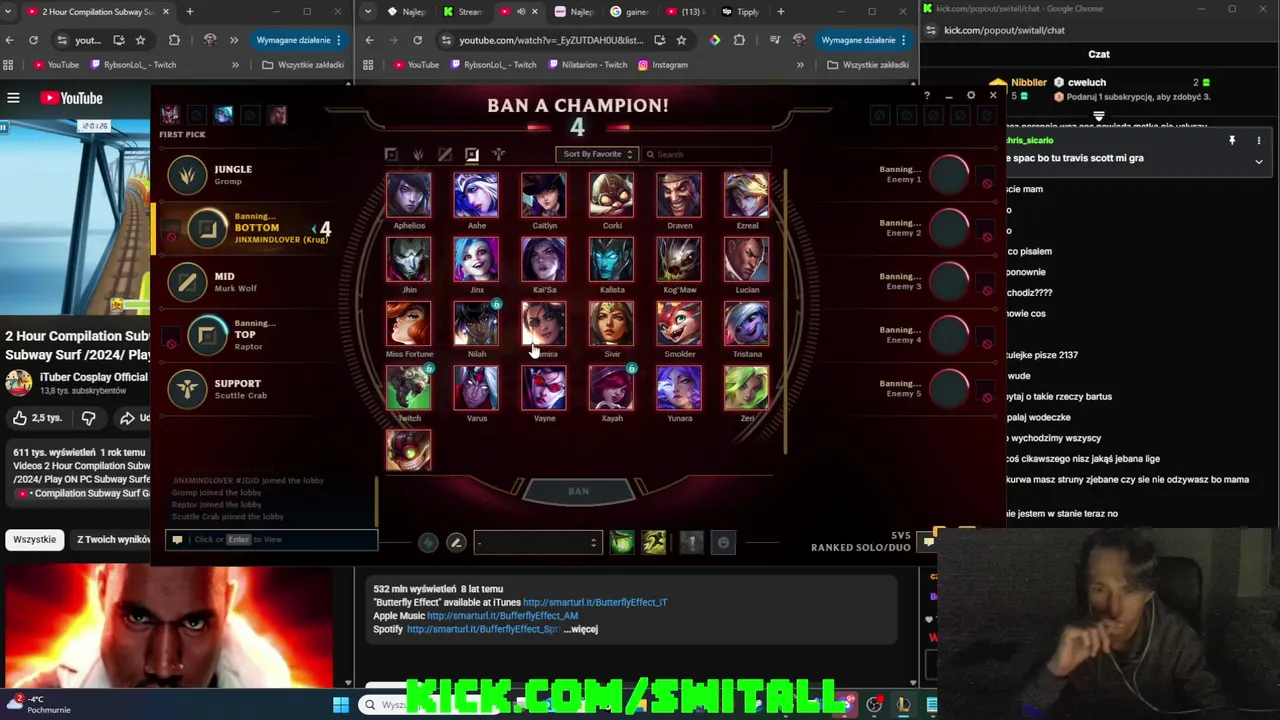Open the emote selector button
The width and height of the screenshot is (1280, 720).
coord(724,542)
